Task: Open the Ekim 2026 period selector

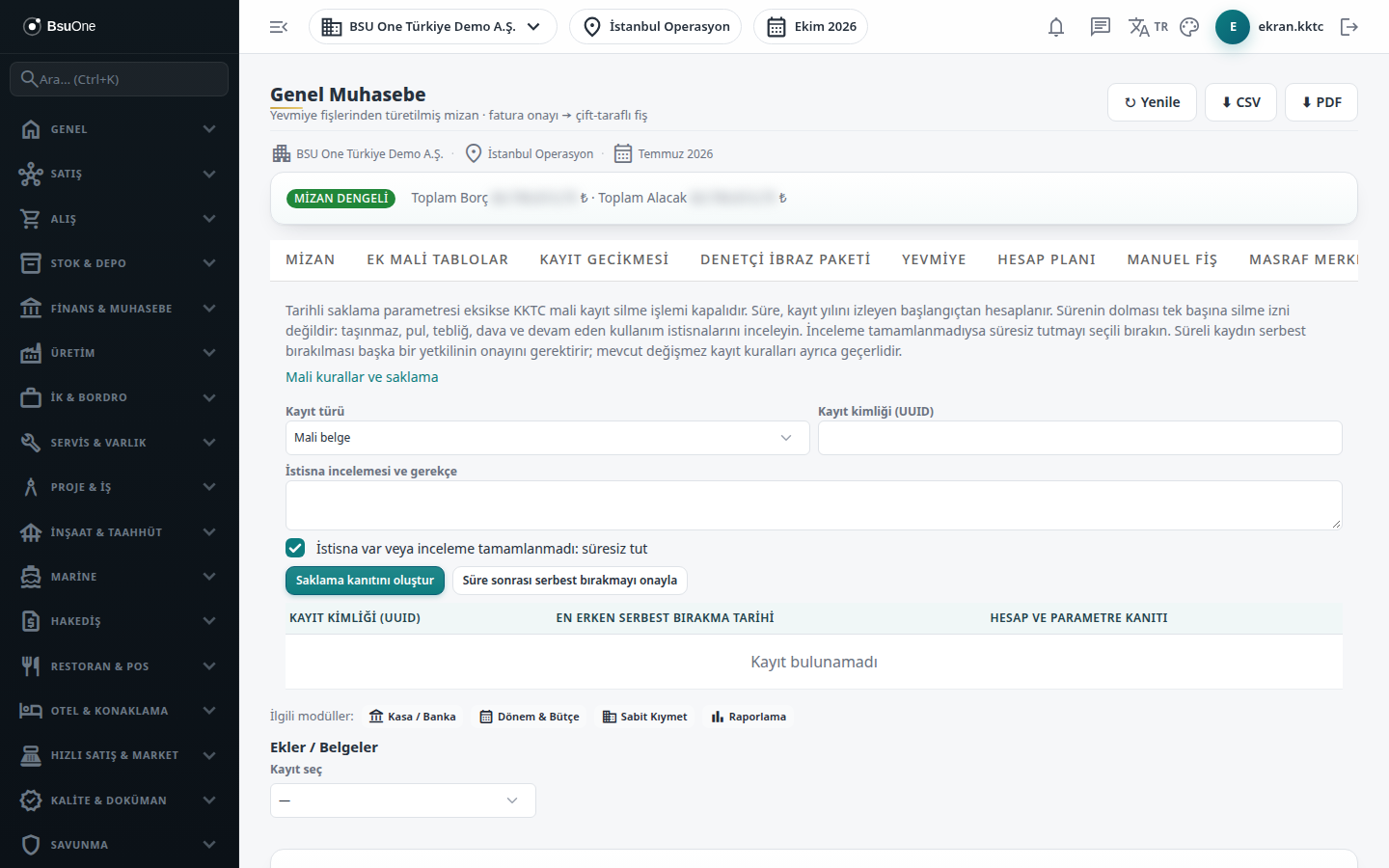Action: pos(810,27)
